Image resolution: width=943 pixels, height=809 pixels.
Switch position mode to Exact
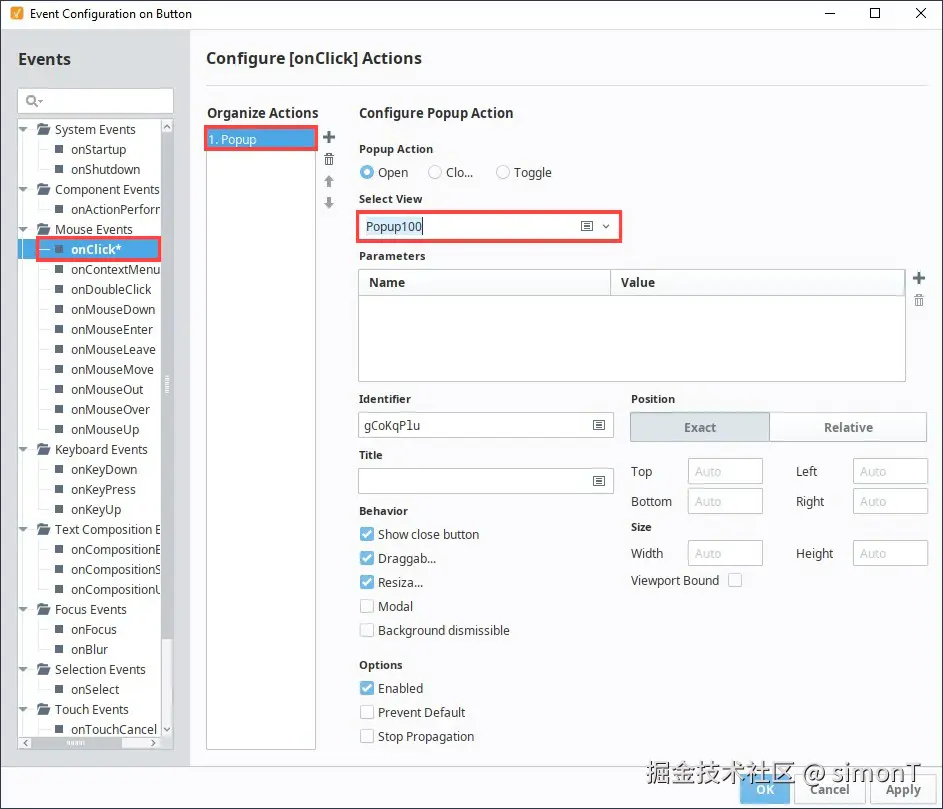699,427
